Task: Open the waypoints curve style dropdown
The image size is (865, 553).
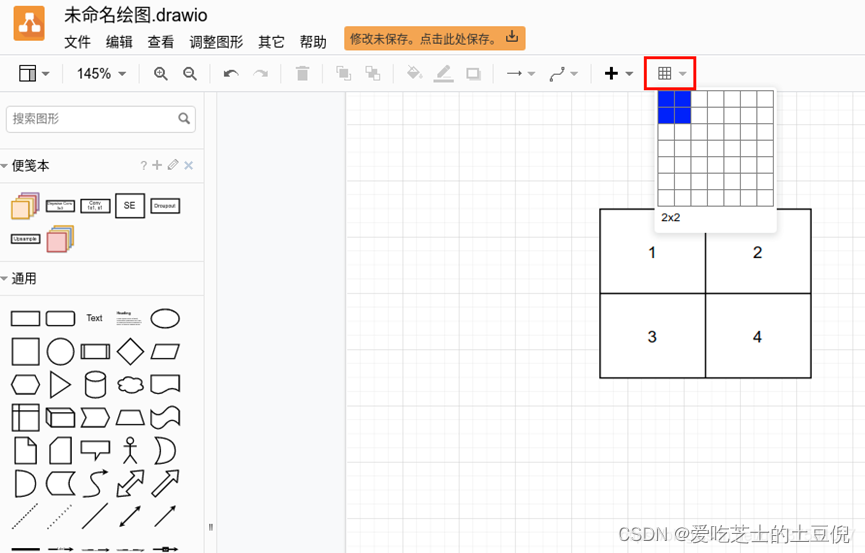Action: coord(563,73)
